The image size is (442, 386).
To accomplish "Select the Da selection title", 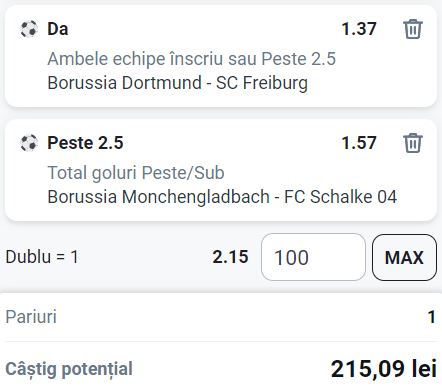I will point(58,29).
